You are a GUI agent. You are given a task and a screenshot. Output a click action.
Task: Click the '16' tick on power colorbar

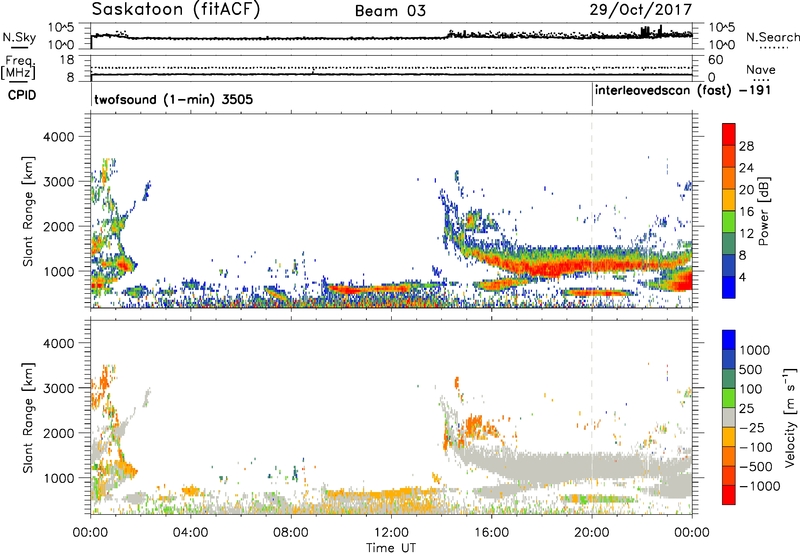click(x=746, y=212)
